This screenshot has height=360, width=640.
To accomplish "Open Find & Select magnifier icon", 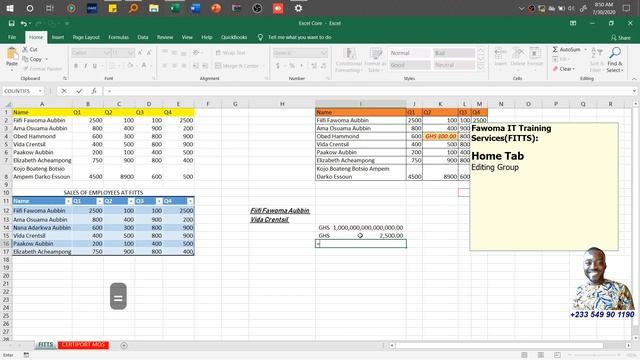I will pyautogui.click(x=615, y=53).
